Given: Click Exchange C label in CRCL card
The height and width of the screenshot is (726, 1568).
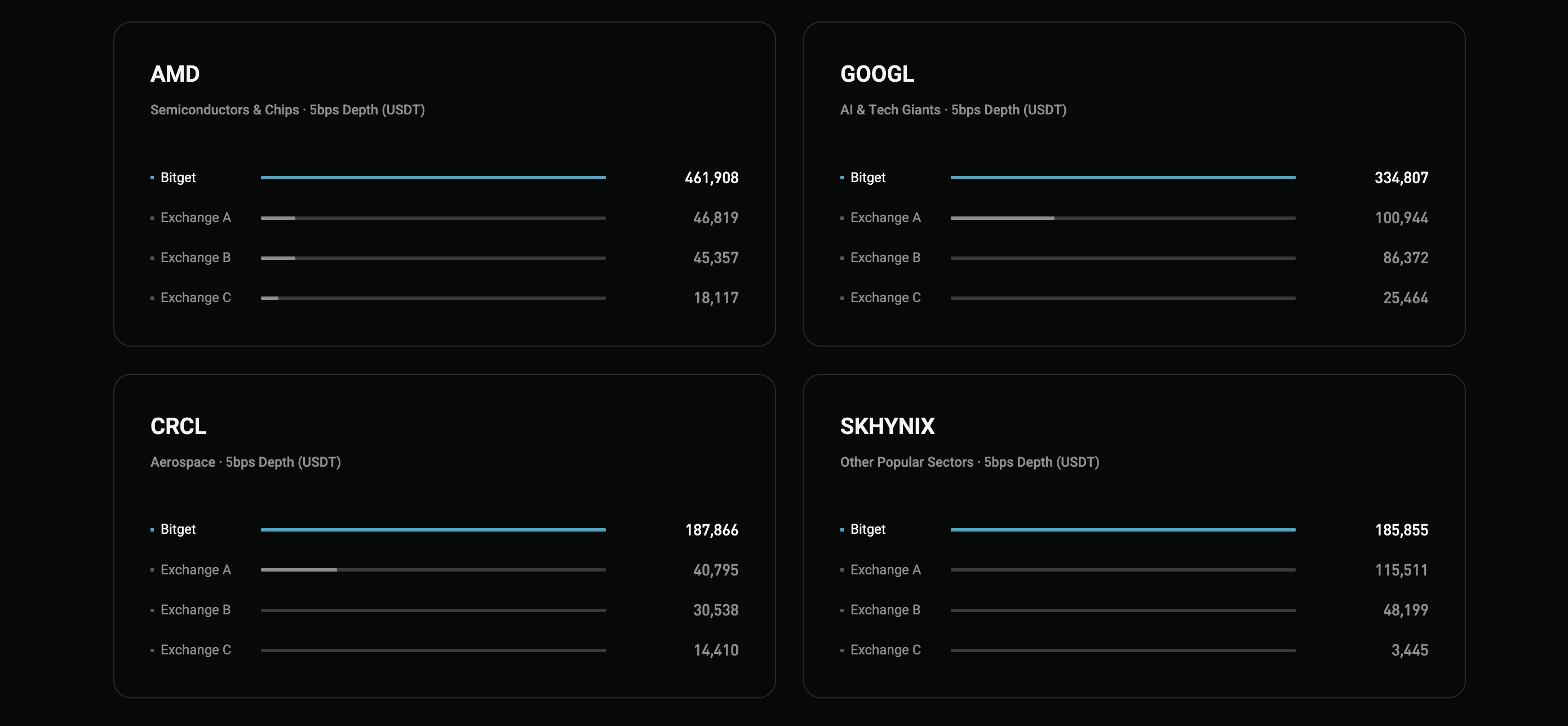Looking at the screenshot, I should 196,650.
